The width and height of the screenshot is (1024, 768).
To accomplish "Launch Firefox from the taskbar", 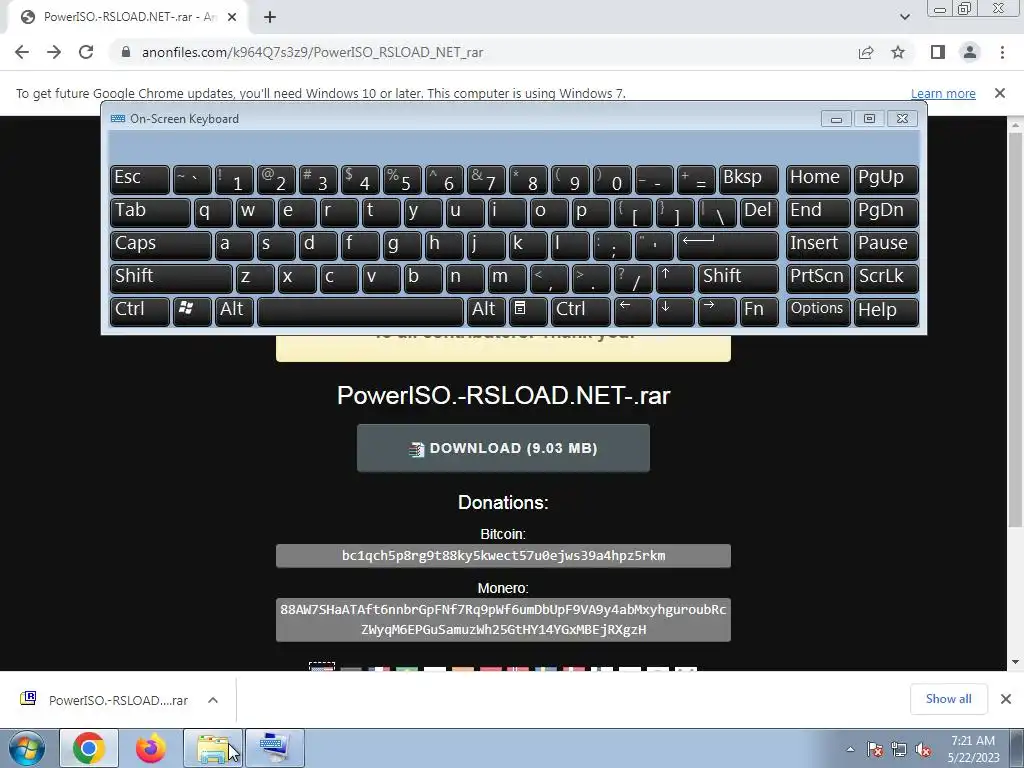I will 150,748.
